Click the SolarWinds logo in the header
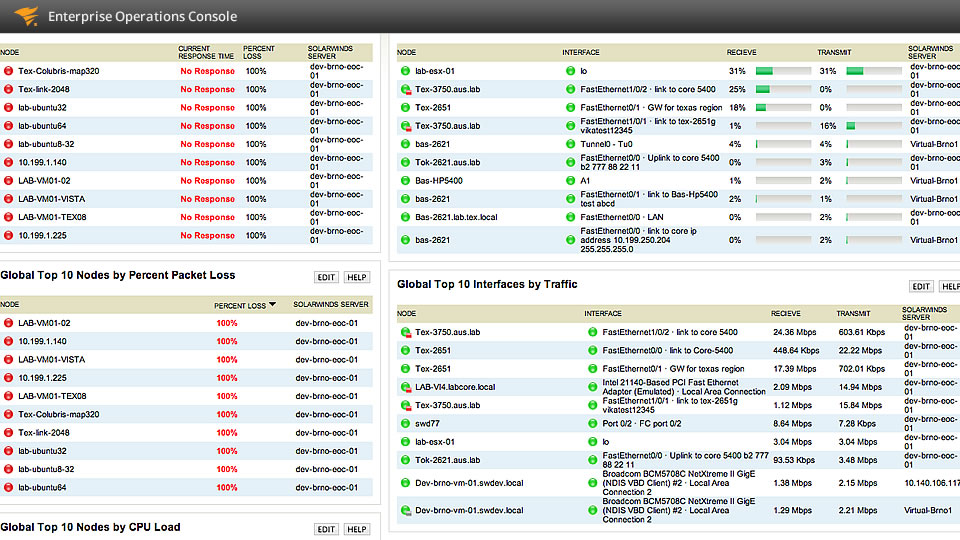This screenshot has height=540, width=960. 26,16
